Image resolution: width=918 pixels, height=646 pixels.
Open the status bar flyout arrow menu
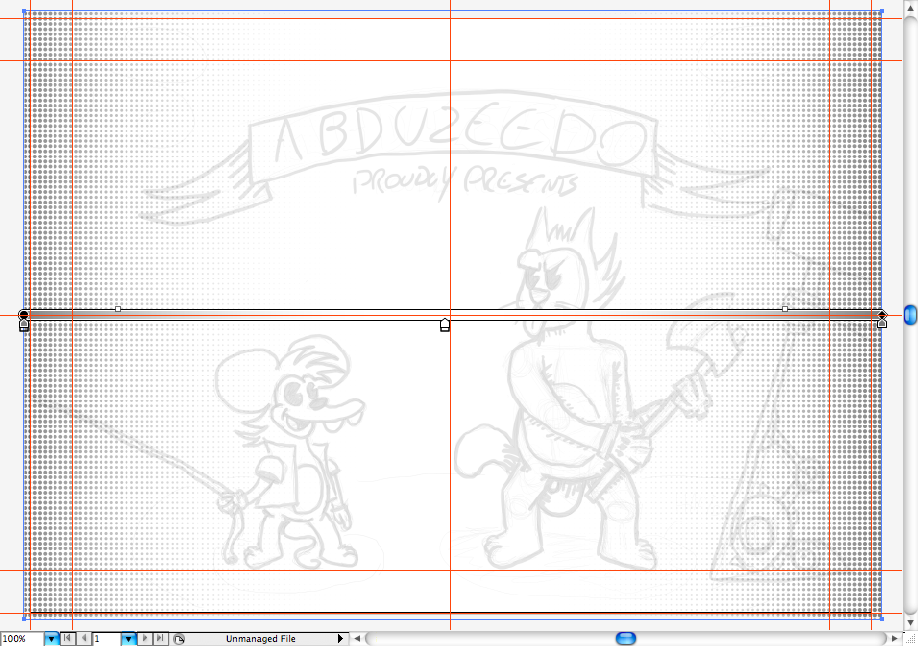340,639
